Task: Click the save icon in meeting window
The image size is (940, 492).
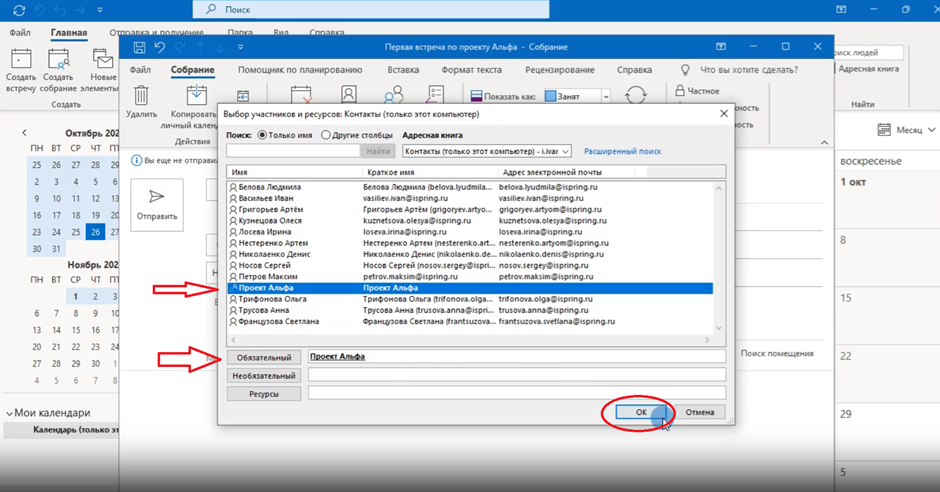Action: (139, 47)
